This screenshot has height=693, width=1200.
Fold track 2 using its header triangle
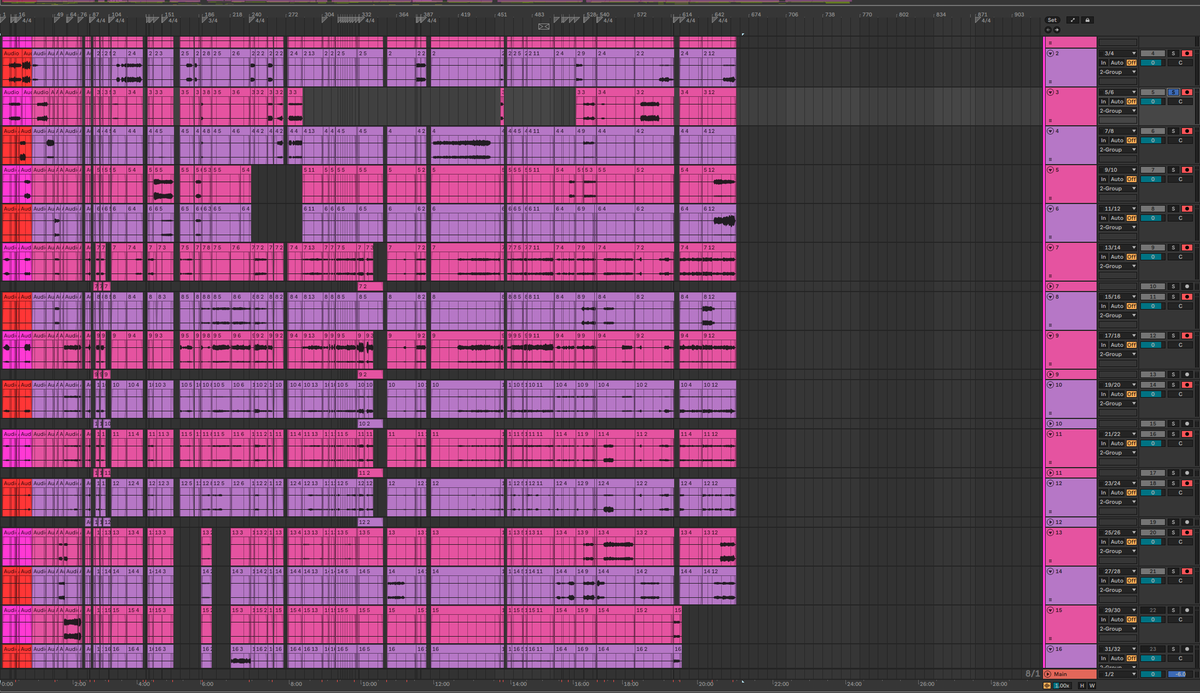click(x=1051, y=53)
